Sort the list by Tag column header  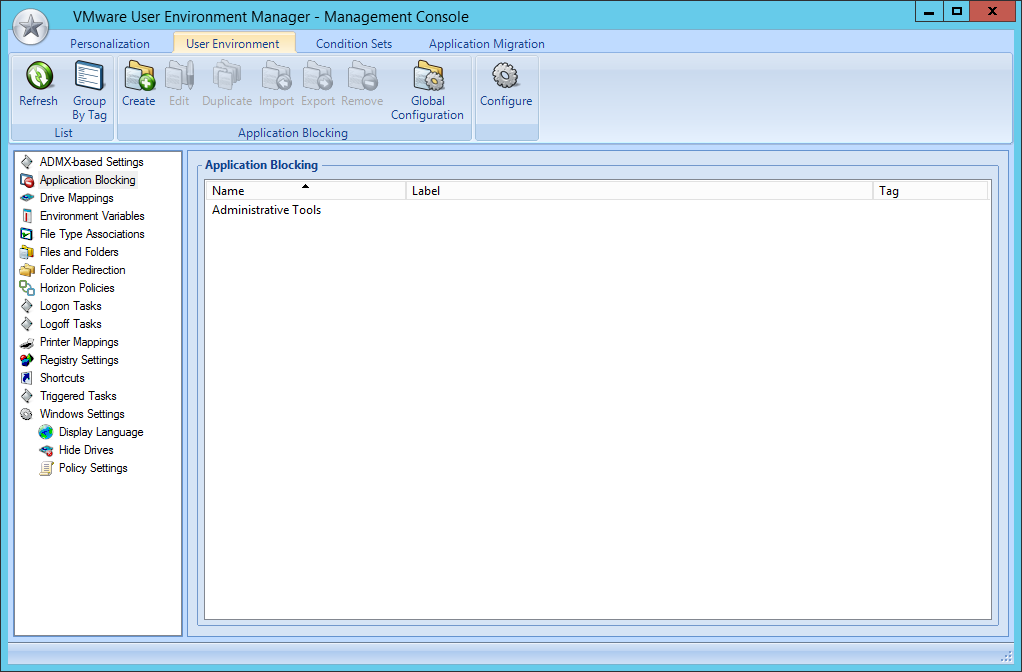931,191
